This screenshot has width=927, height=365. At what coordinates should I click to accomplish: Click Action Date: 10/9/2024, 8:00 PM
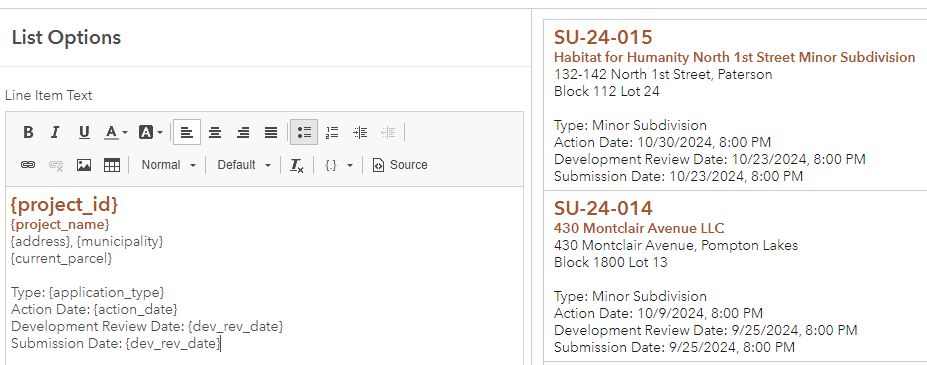click(x=658, y=313)
